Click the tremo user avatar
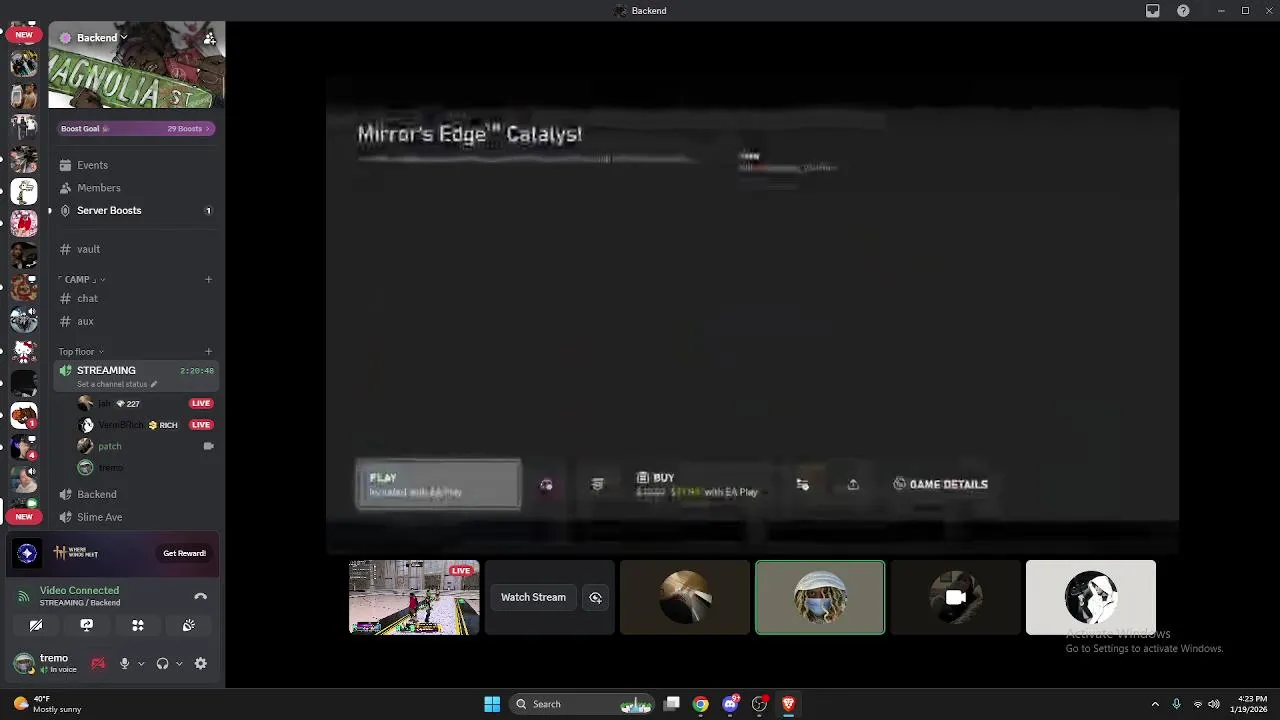 (x=23, y=663)
